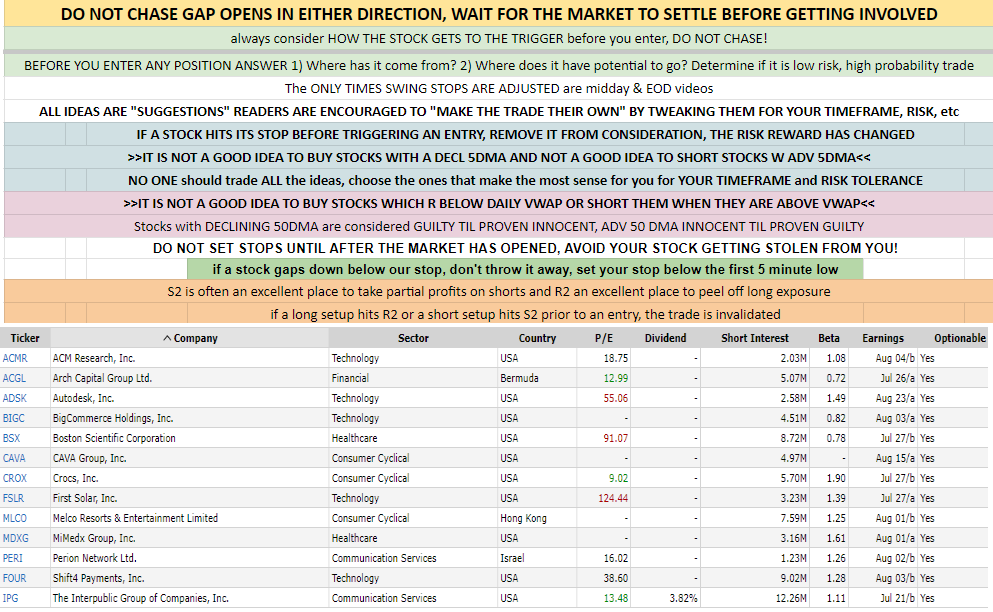Click the Jul 26/a earnings date

pyautogui.click(x=897, y=378)
